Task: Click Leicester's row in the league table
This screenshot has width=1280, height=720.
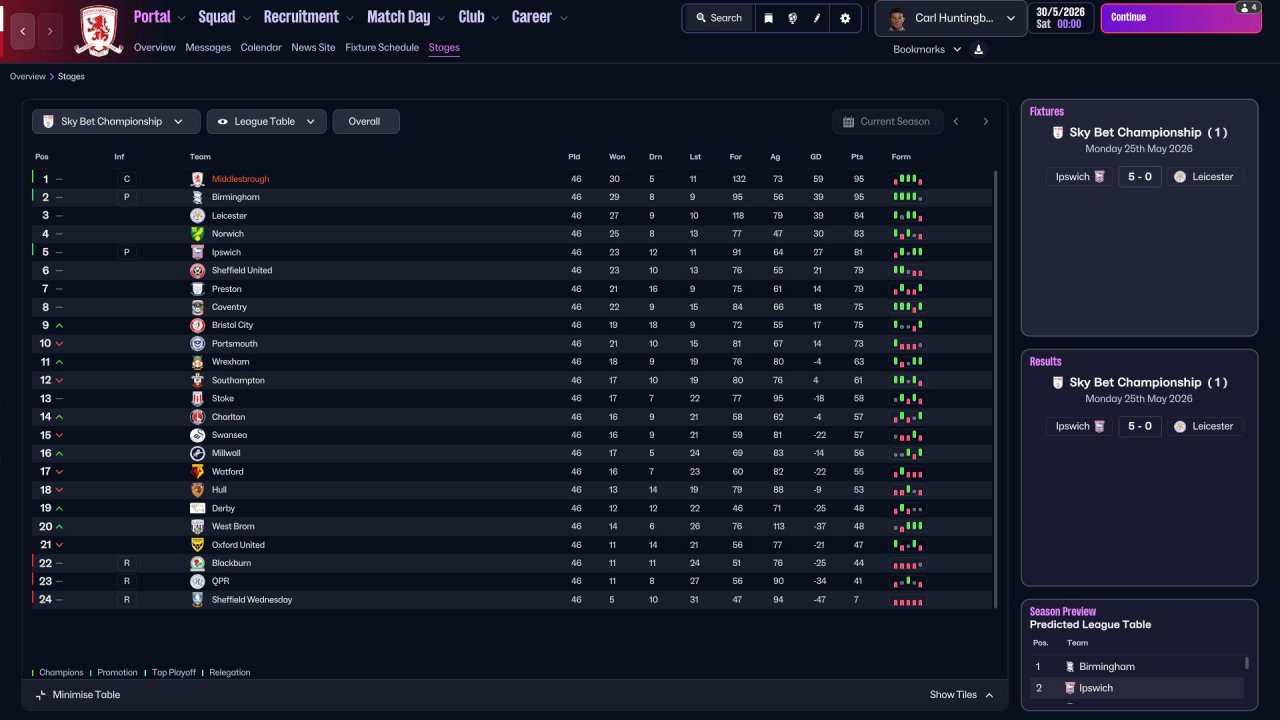Action: (512, 216)
